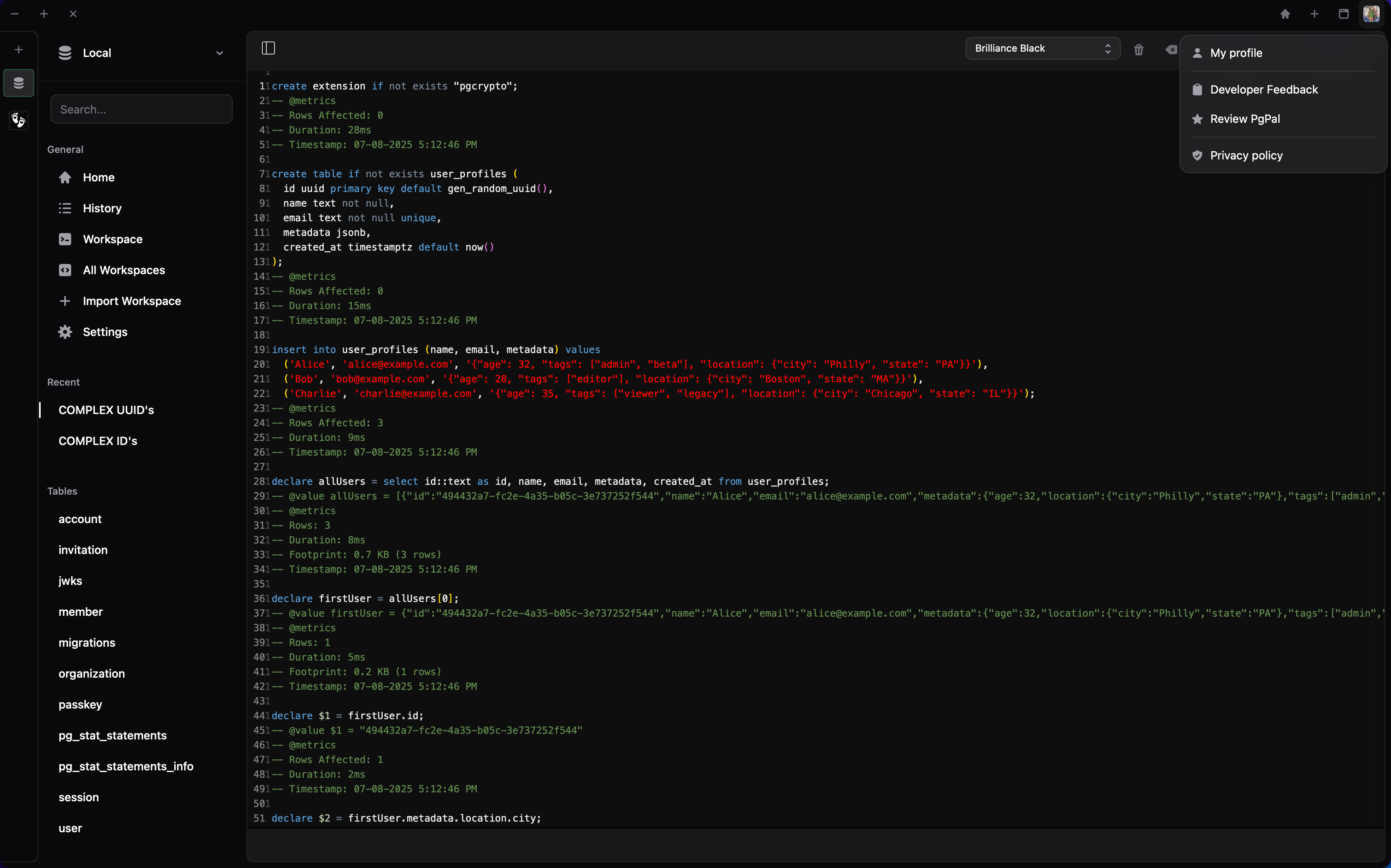The image size is (1391, 868).
Task: Click the Local database stack icon
Action: point(65,53)
